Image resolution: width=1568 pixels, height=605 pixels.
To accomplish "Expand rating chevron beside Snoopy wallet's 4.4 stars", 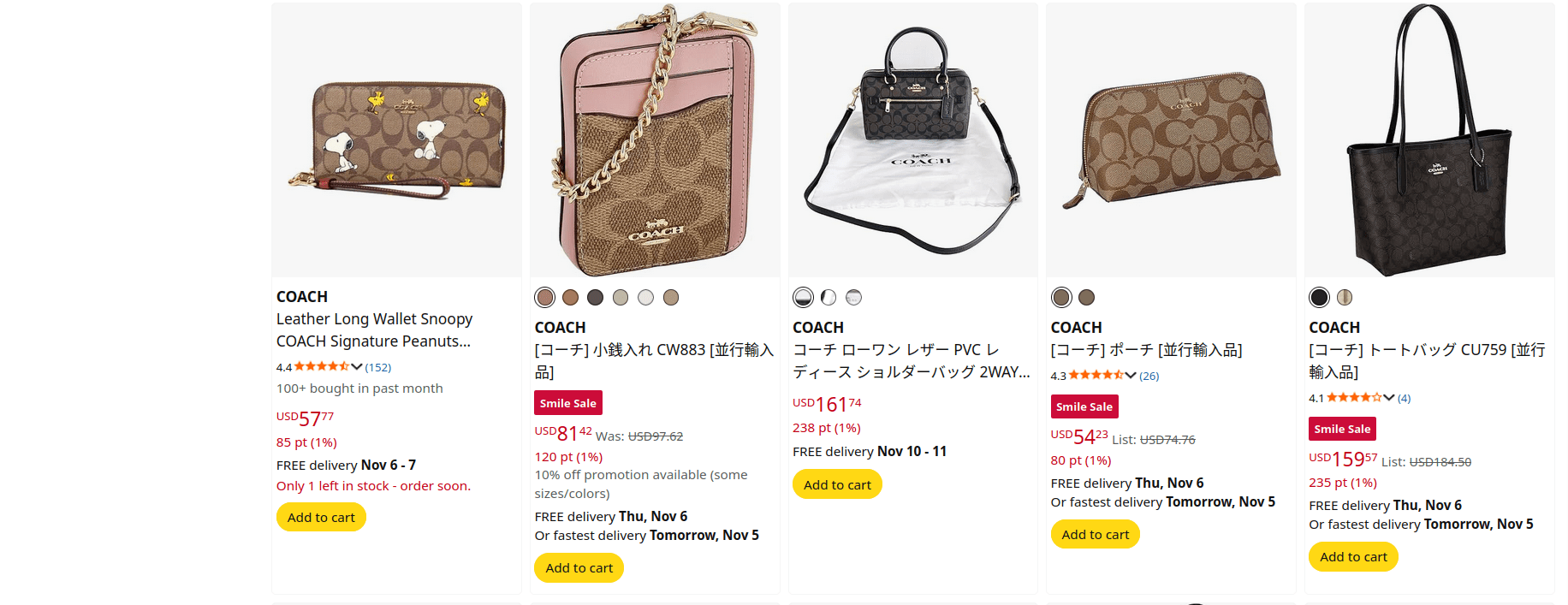I will pos(357,367).
